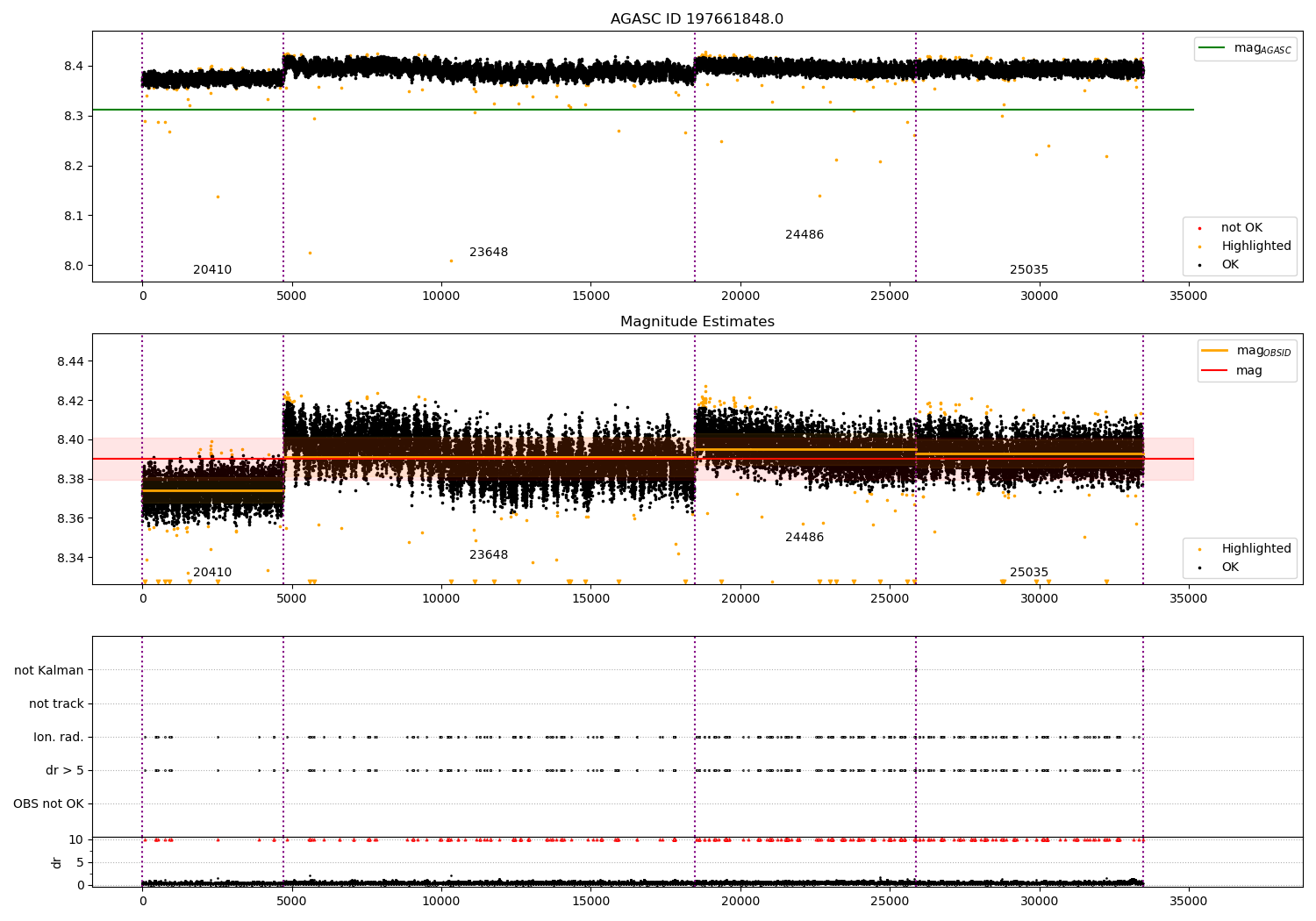Select the mag AGASC legend entry
This screenshot has width=1316, height=921.
[1245, 48]
